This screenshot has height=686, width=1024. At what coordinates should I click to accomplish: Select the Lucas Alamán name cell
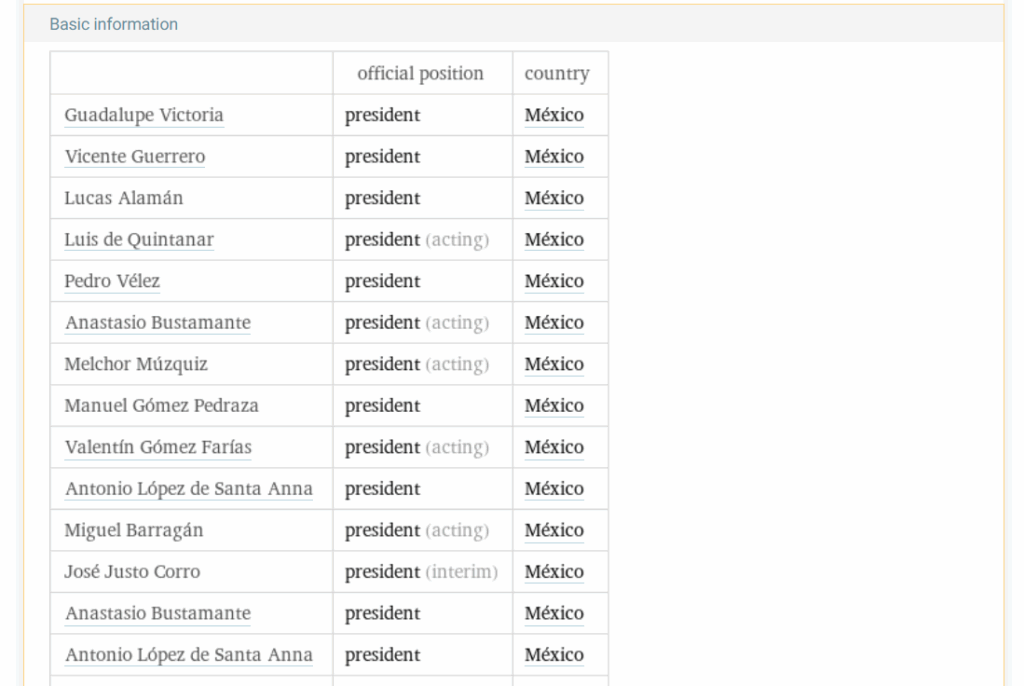tap(124, 198)
